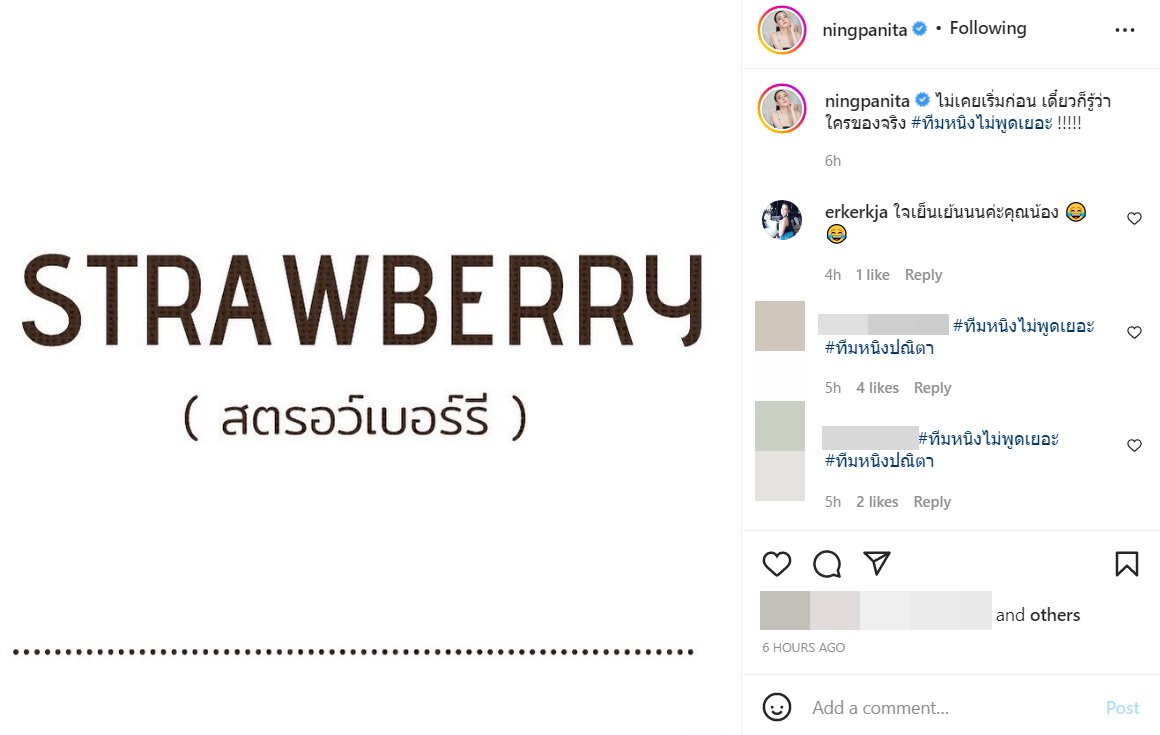
Task: Save post with the bookmark icon
Action: (1127, 564)
